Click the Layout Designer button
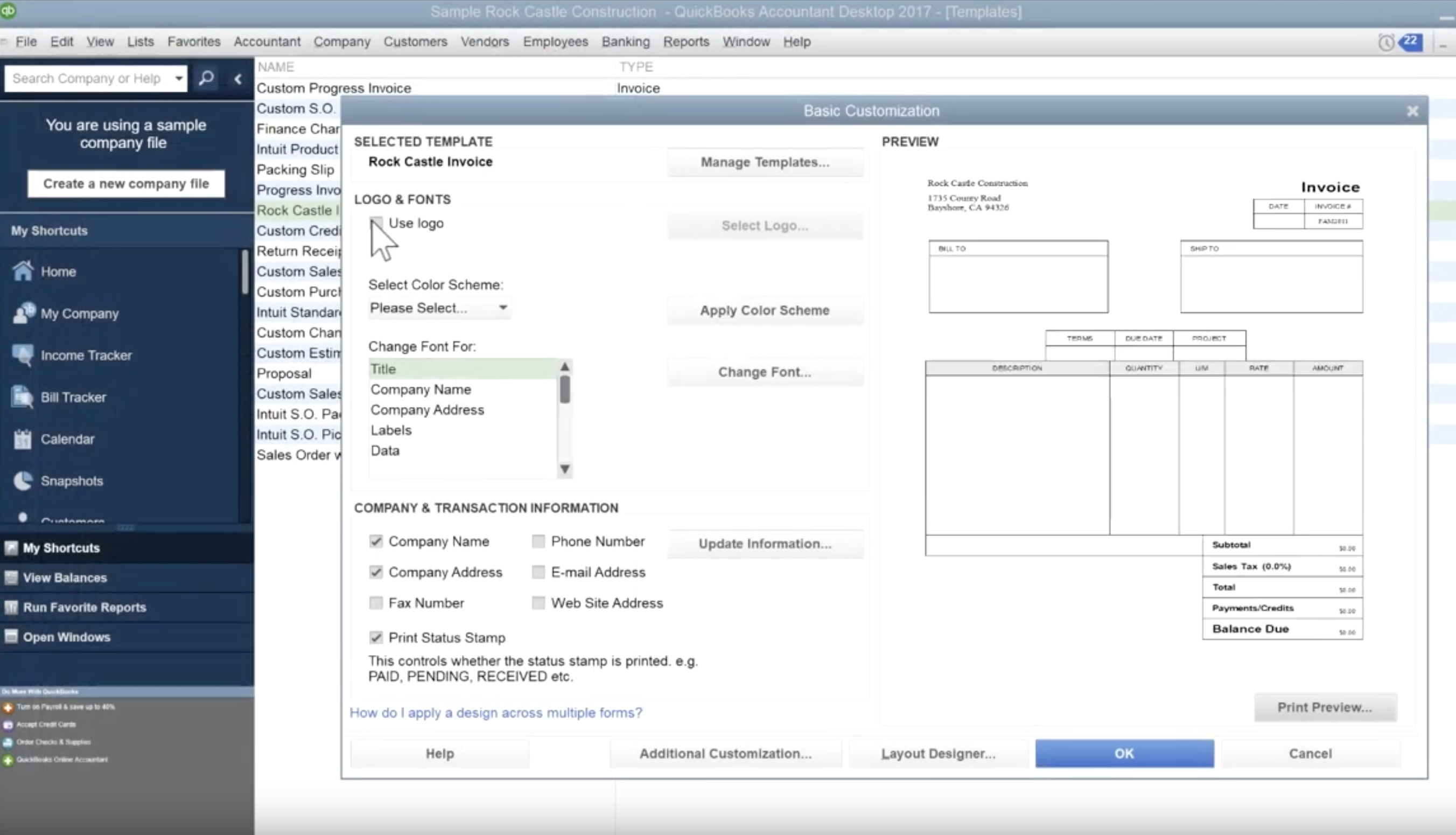 (937, 753)
